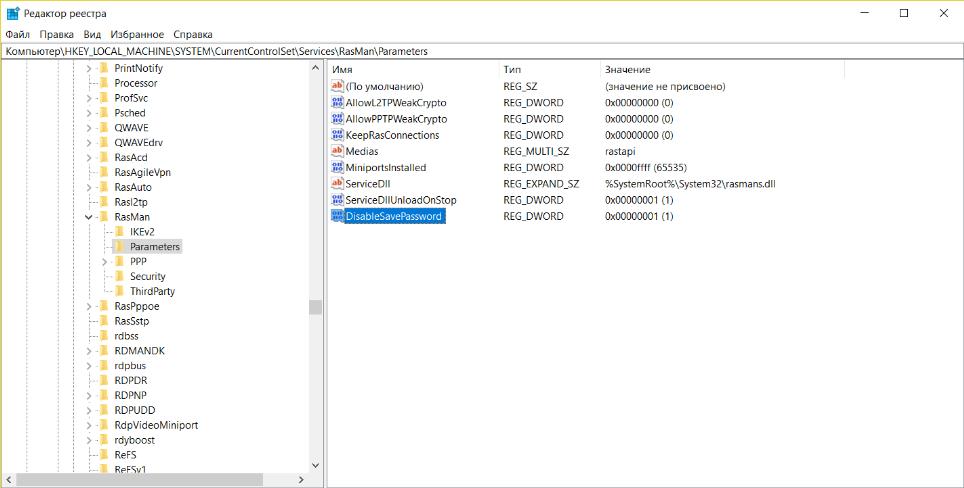964x488 pixels.
Task: Select the REG_MULTI_SZ type cell
Action: 536,151
